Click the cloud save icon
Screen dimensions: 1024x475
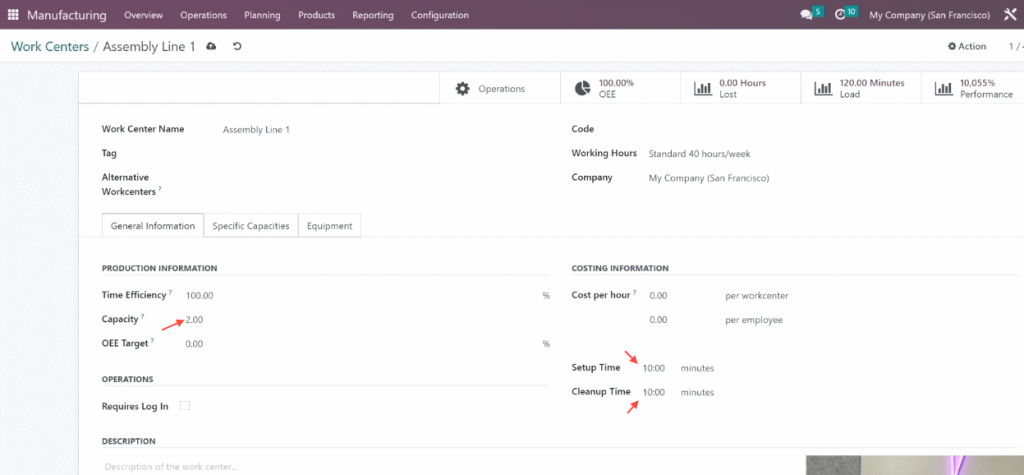pos(211,46)
